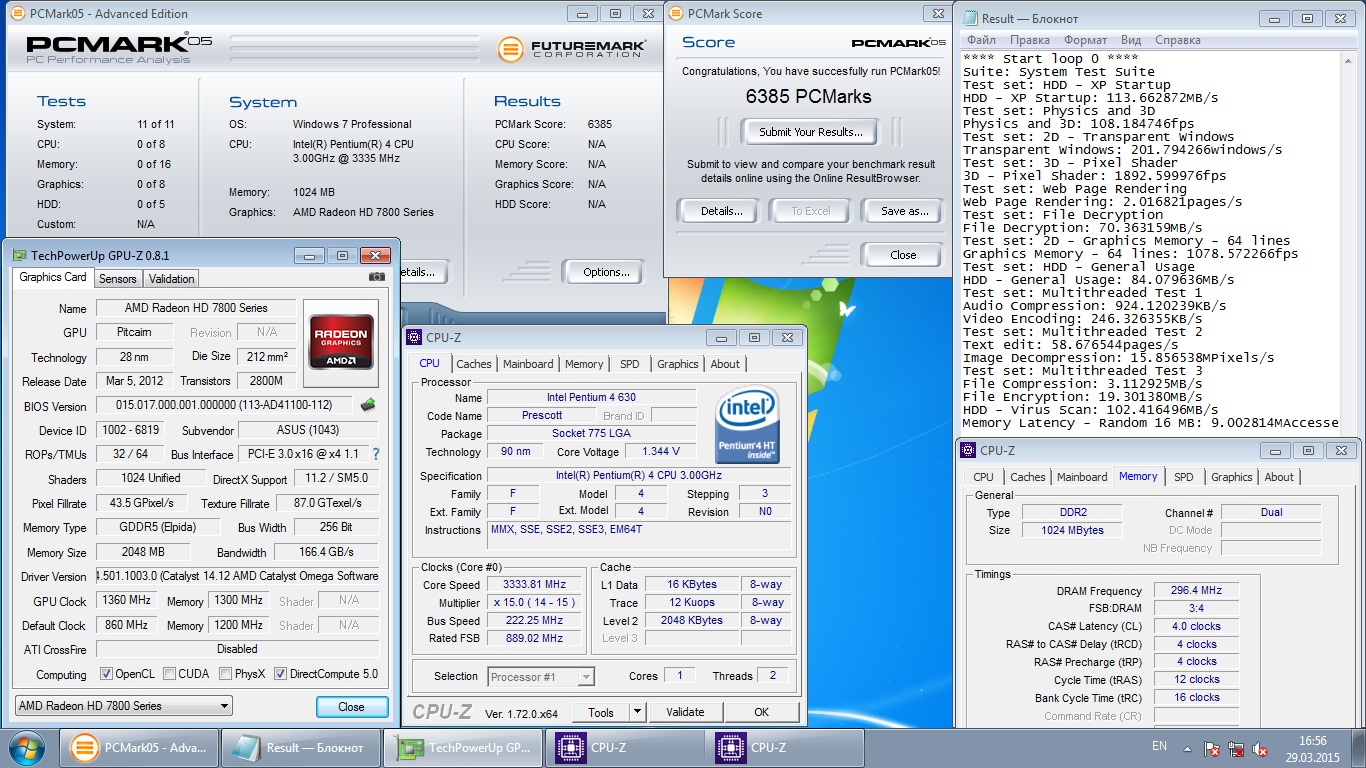Open Action Center flag tray icon
Screen dimensions: 1366x768
[x=1213, y=748]
